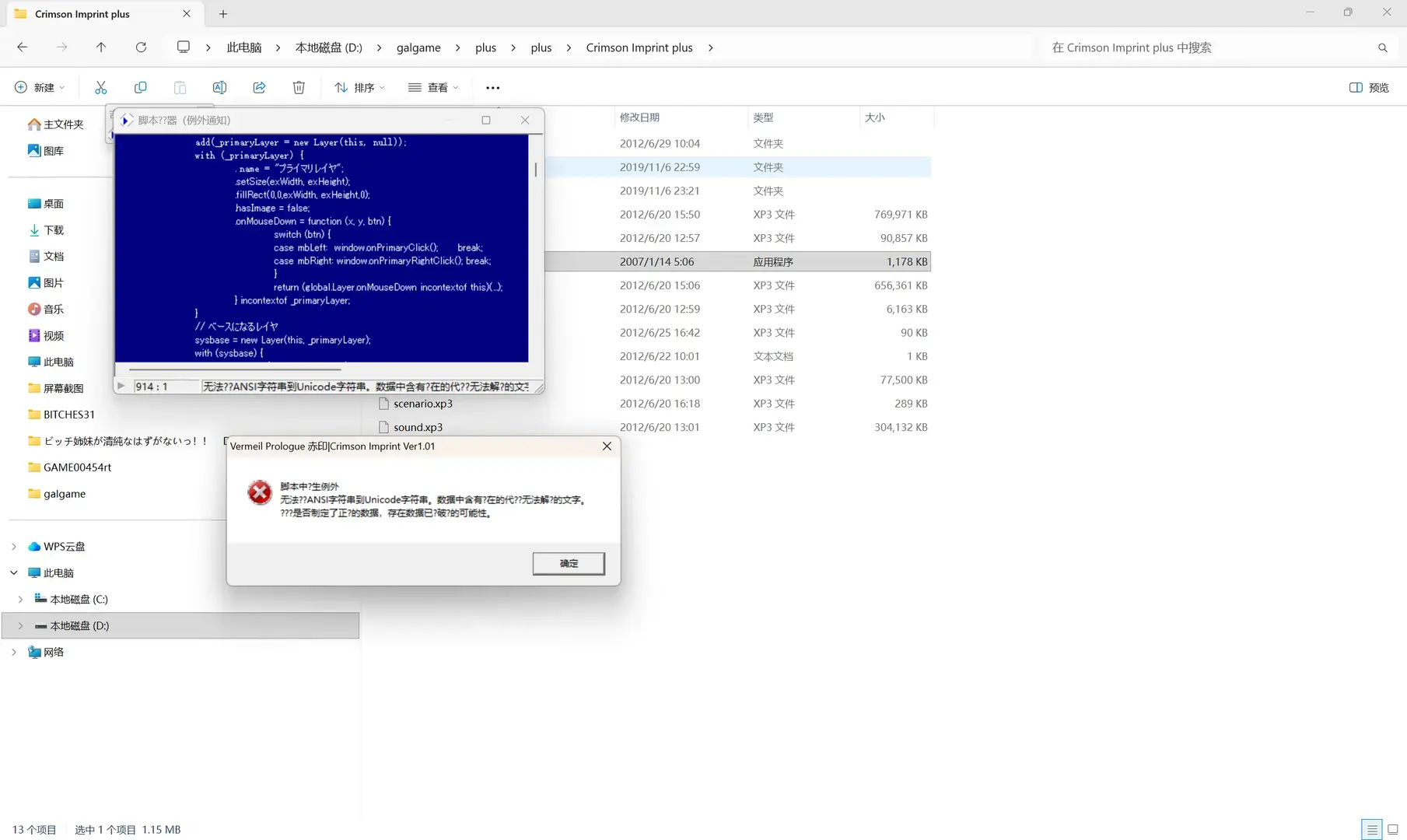Viewport: 1407px width, 840px height.
Task: Switch to details view layout
Action: pyautogui.click(x=1372, y=829)
